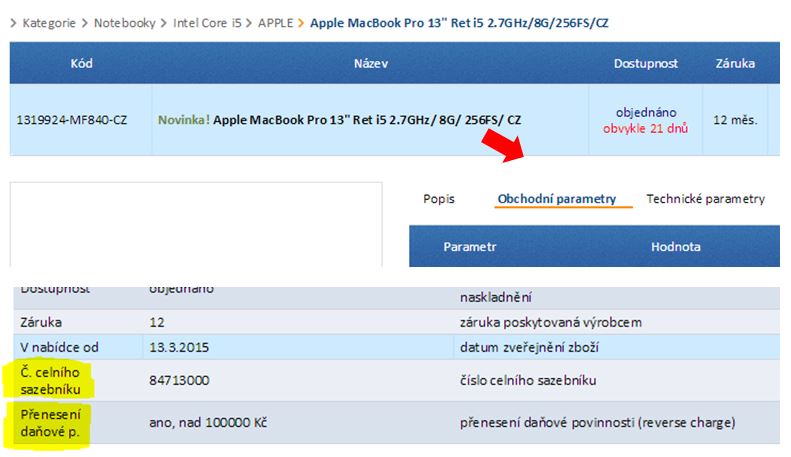Image resolution: width=791 pixels, height=457 pixels.
Task: Click chevron before Kategorie breadcrumb
Action: tap(13, 23)
